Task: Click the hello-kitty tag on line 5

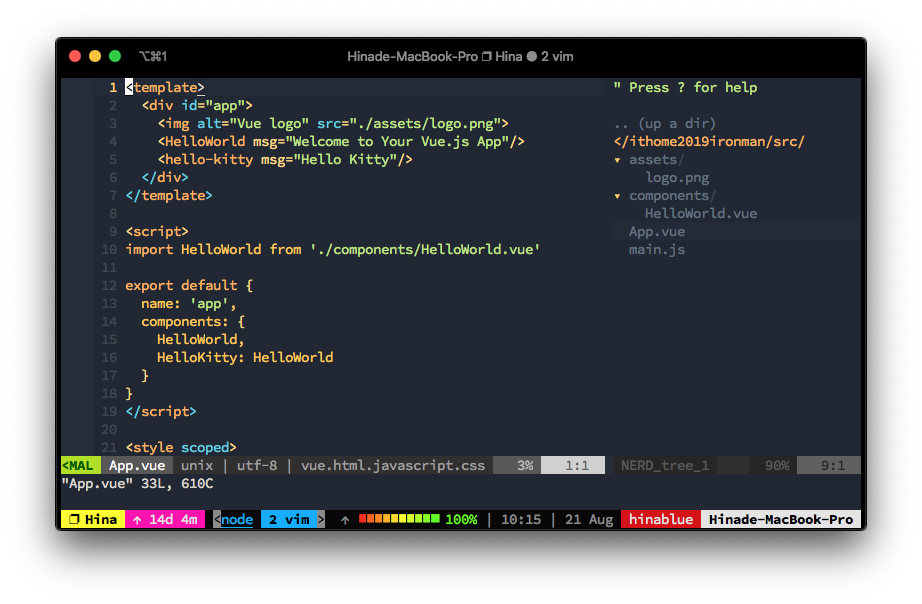Action: [285, 159]
